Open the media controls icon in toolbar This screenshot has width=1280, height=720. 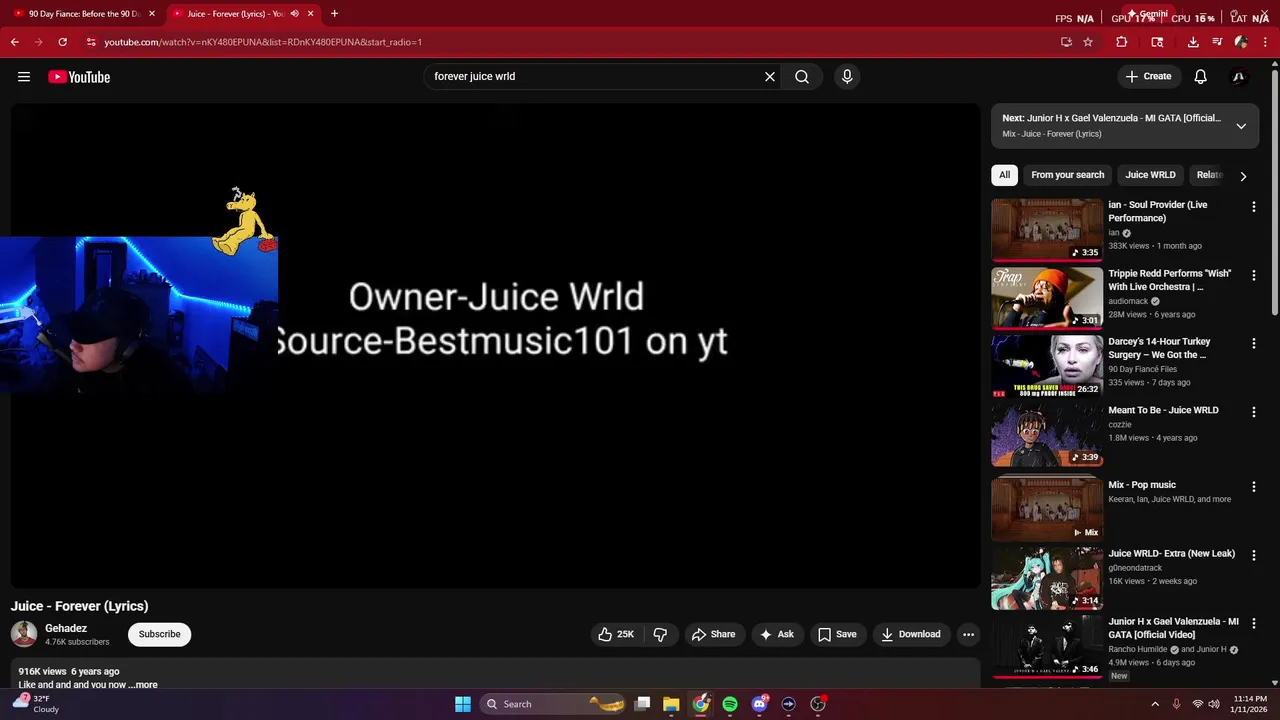pyautogui.click(x=1217, y=42)
